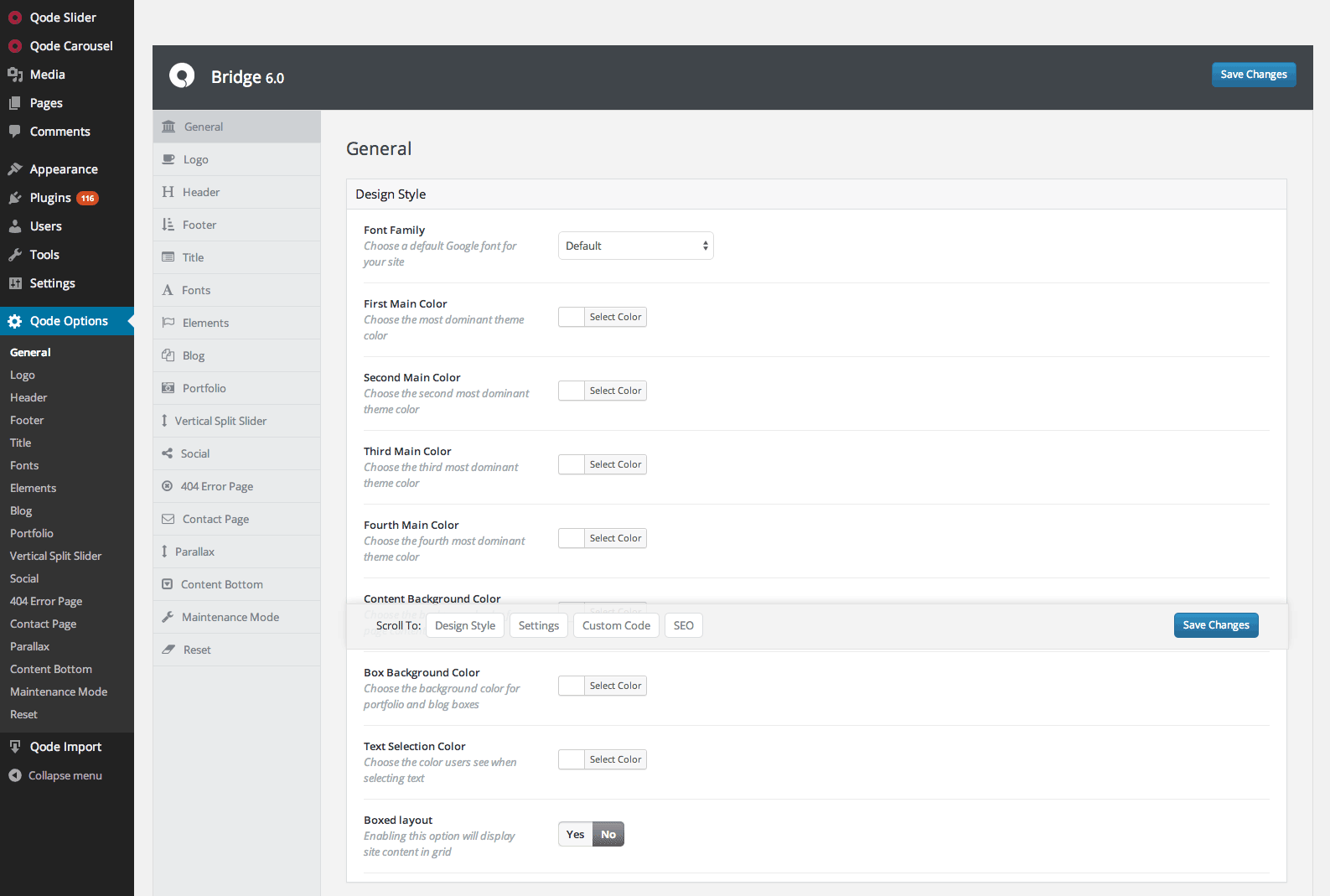Click Select Color for Second Main Color
The image size is (1330, 896).
(615, 391)
